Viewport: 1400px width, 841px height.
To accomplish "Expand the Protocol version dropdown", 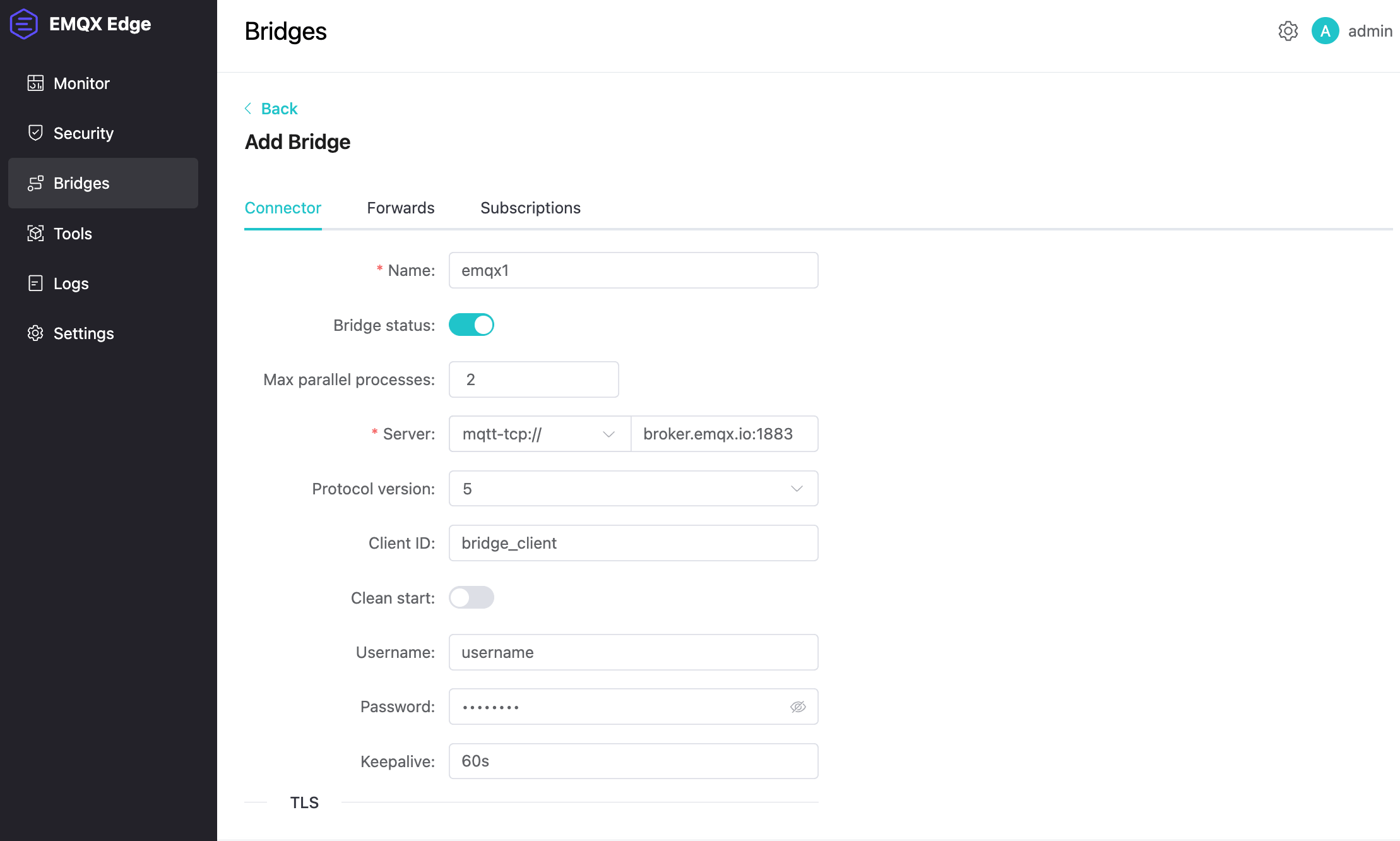I will 632,489.
